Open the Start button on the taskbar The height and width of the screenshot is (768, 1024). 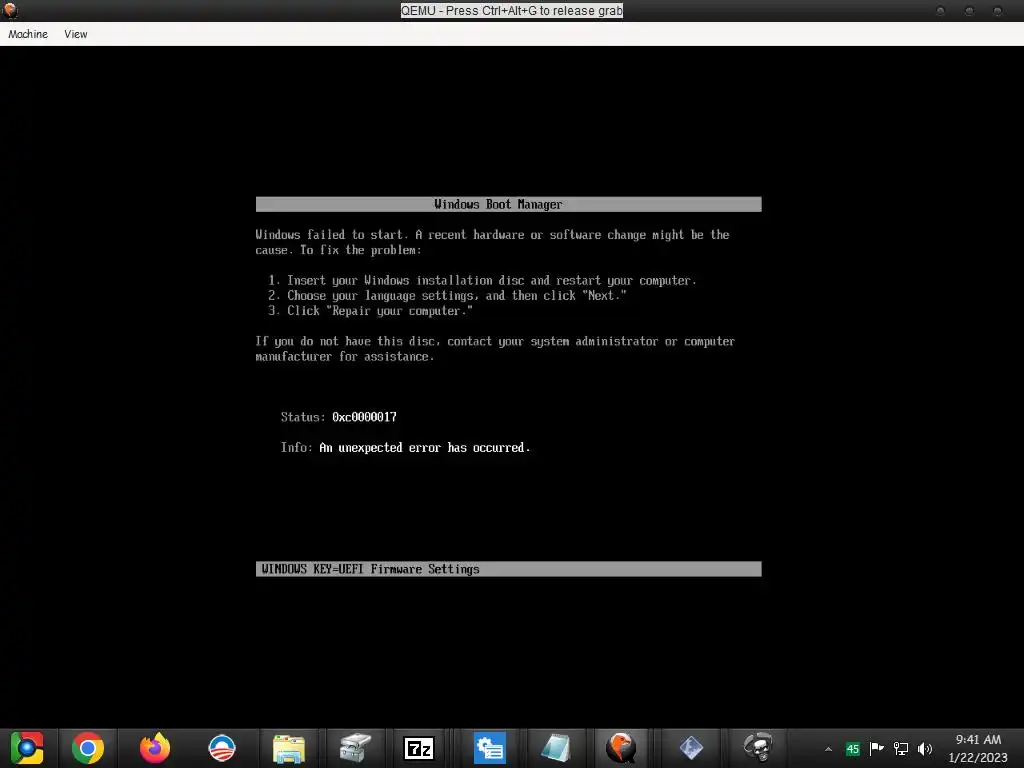(27, 748)
